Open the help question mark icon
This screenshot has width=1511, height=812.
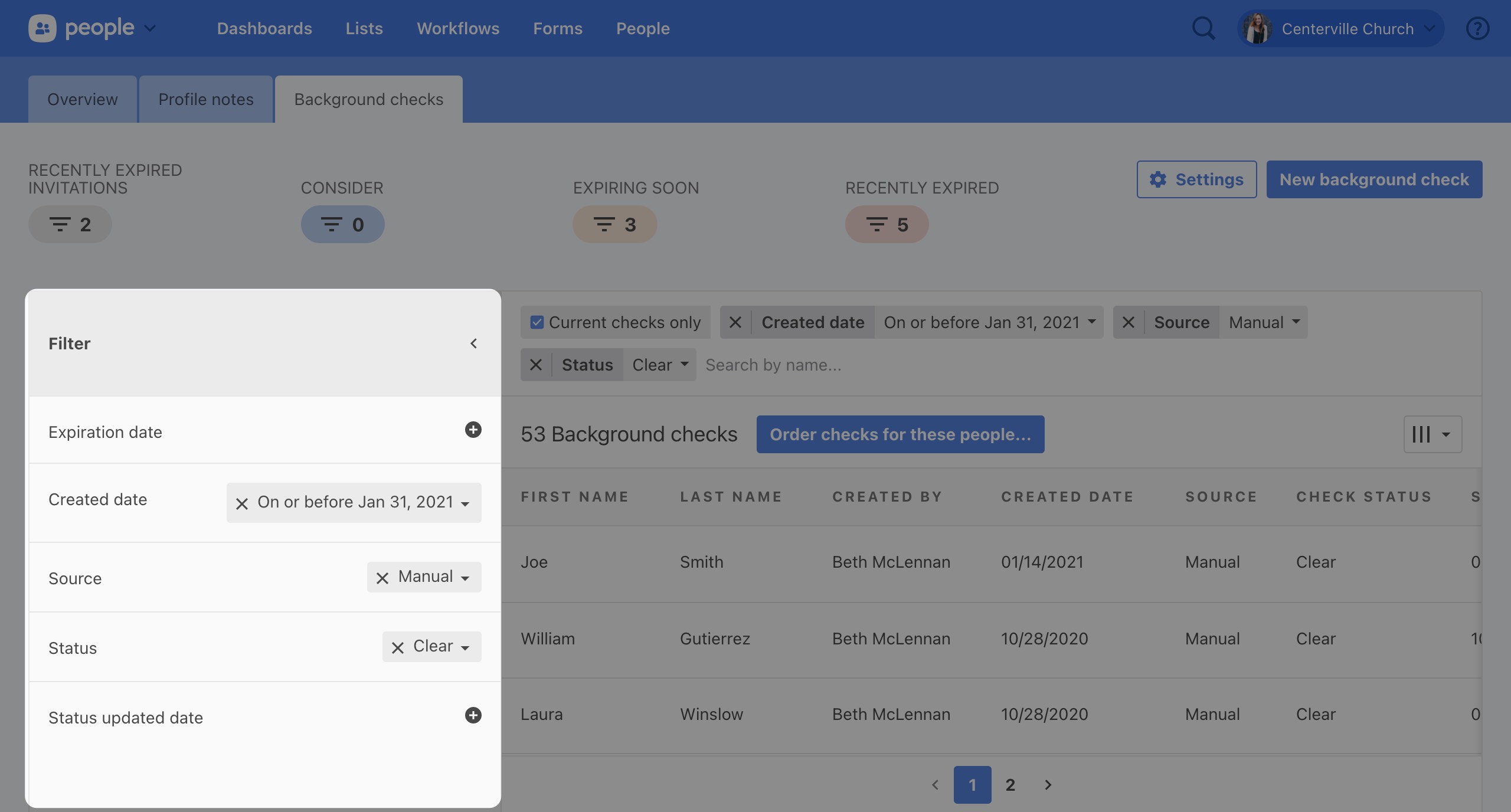(1477, 28)
